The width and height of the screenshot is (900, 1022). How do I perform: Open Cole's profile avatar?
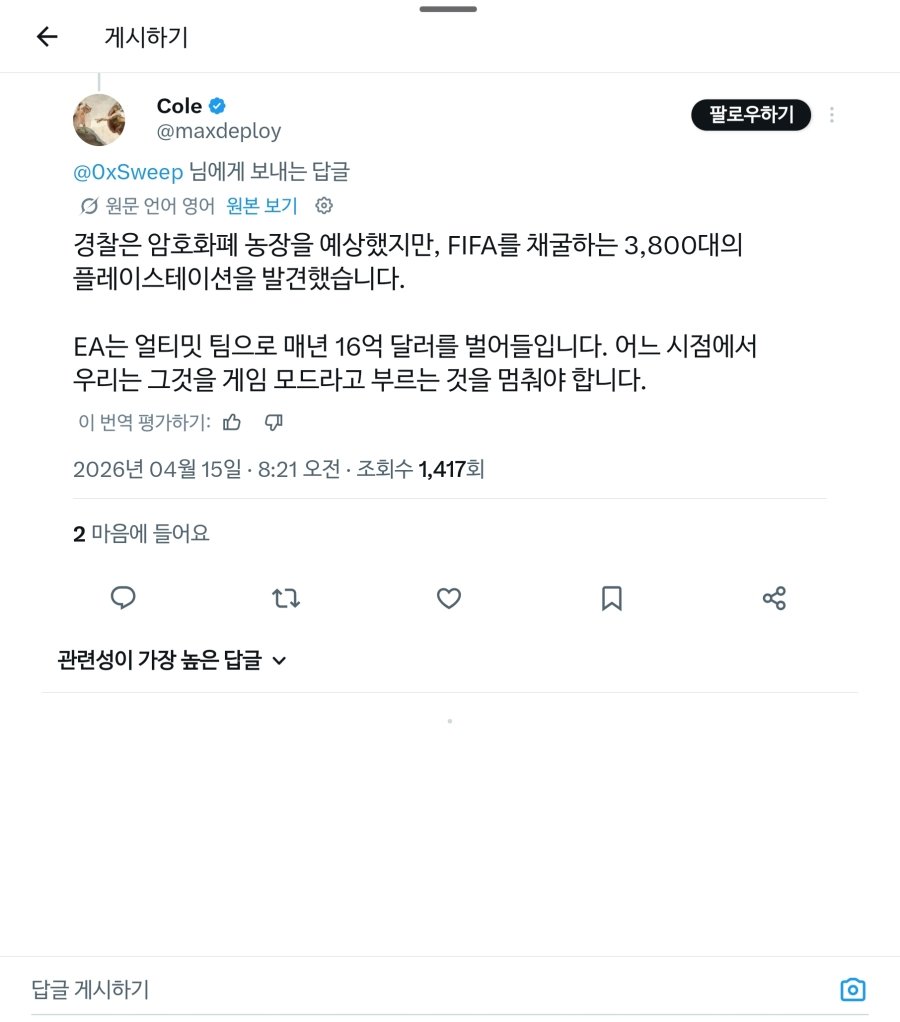click(x=99, y=120)
